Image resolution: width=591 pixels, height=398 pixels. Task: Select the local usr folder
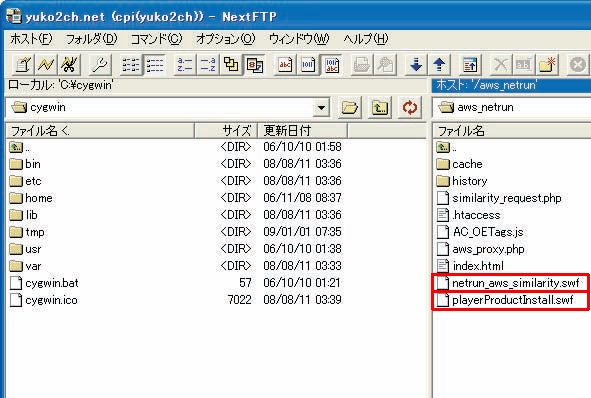point(25,249)
